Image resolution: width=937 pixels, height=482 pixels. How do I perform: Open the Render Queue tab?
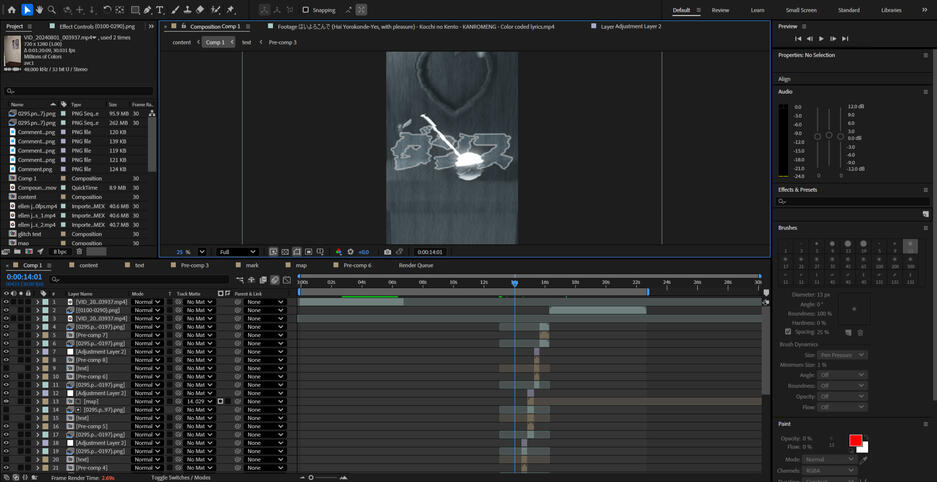pos(415,265)
